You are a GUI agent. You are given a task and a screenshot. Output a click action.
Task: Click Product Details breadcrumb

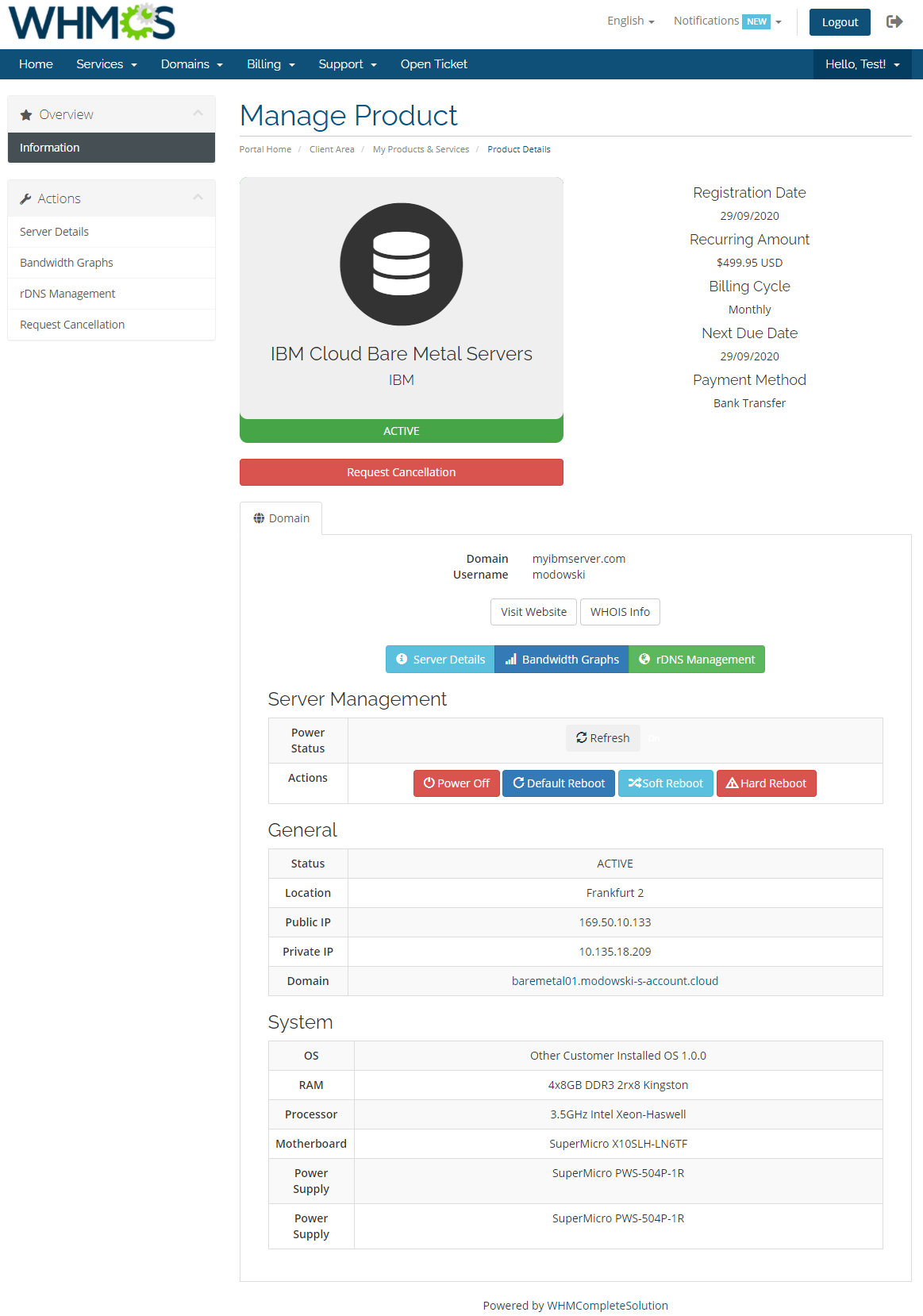tap(519, 149)
